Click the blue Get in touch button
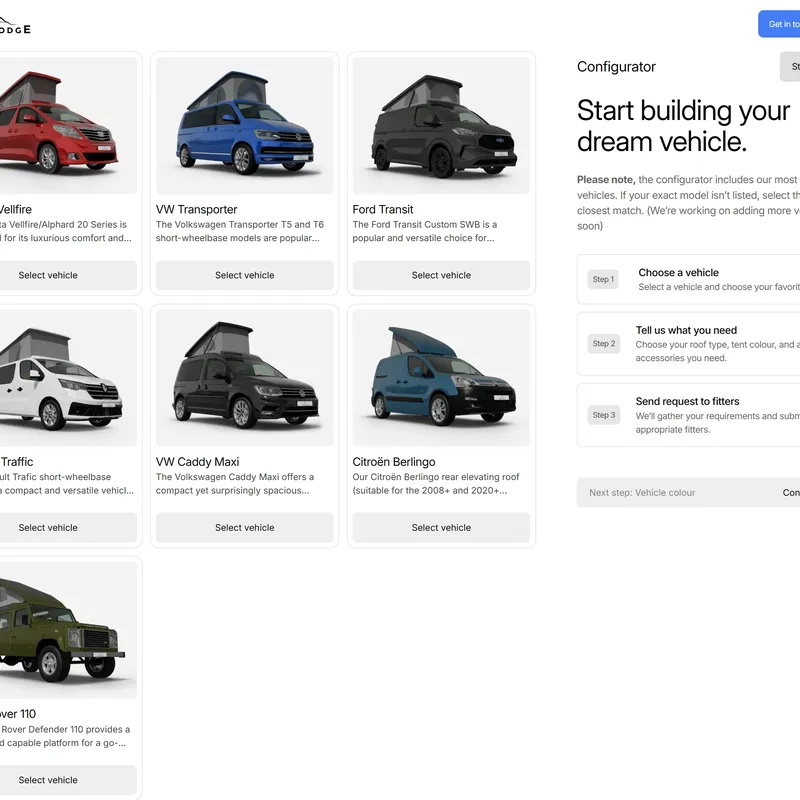Viewport: 800px width, 800px height. click(780, 24)
